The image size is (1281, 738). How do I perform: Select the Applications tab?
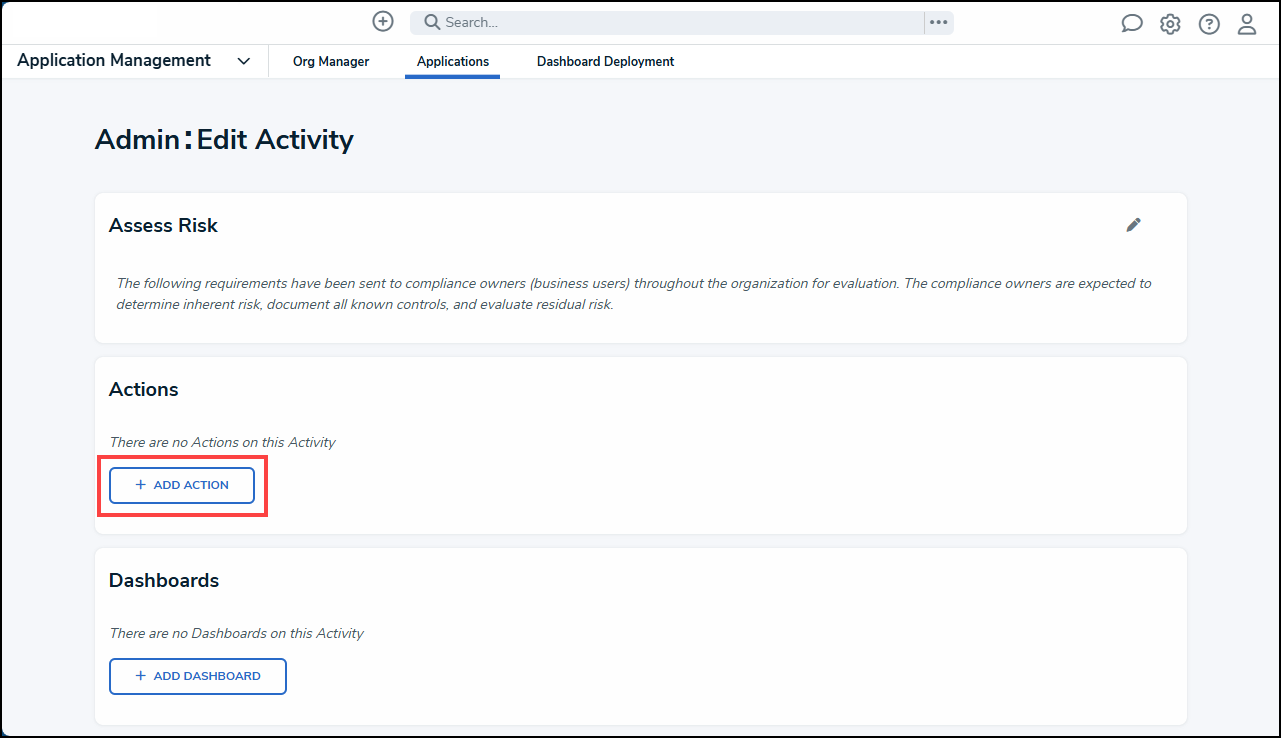coord(453,62)
